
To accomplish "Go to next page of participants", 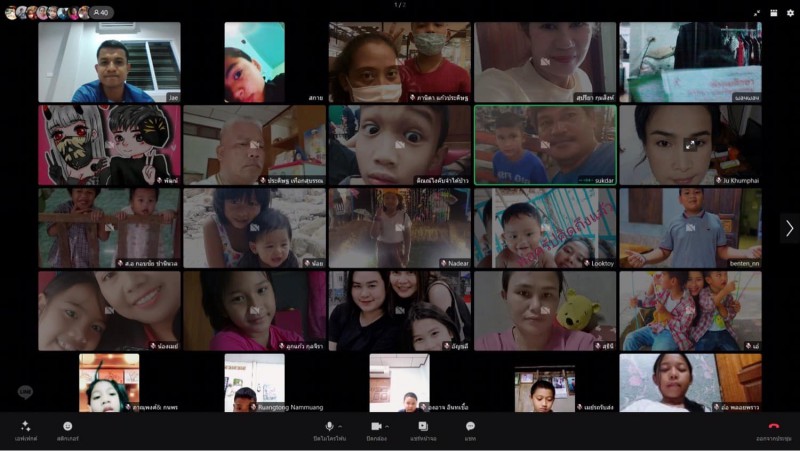I will pos(789,228).
